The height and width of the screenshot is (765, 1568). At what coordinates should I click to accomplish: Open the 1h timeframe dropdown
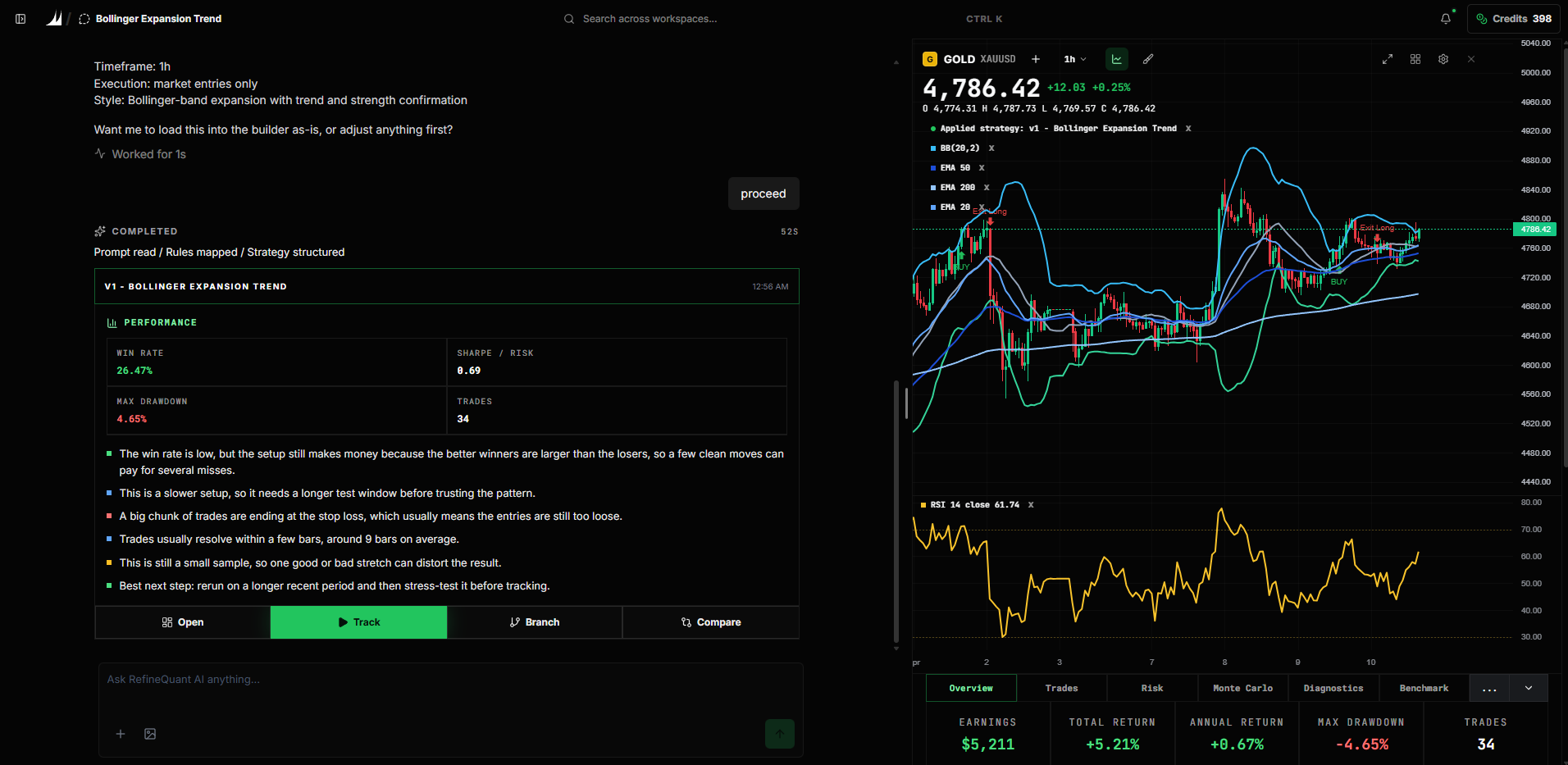(1075, 59)
